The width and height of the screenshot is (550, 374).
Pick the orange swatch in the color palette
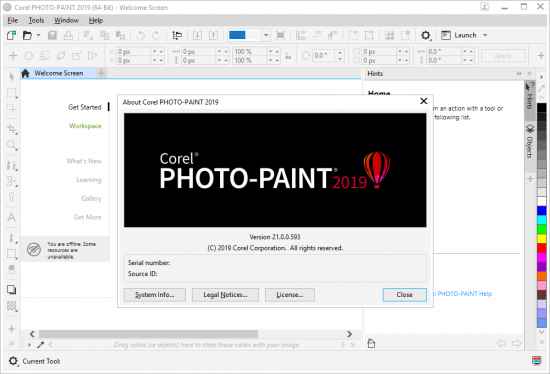(x=542, y=276)
